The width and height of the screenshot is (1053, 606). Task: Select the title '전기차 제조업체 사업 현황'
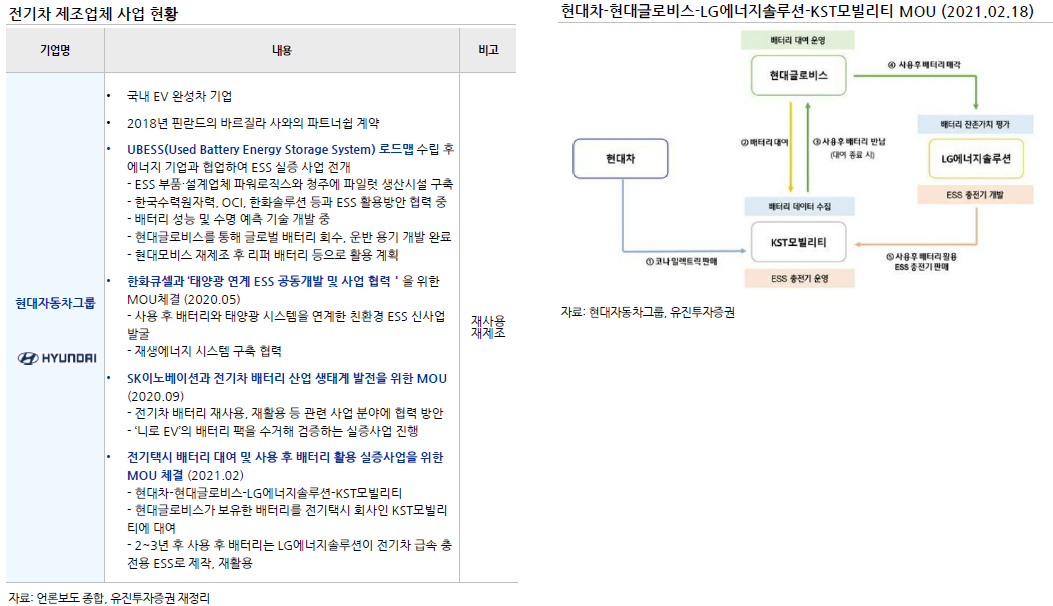coord(93,13)
